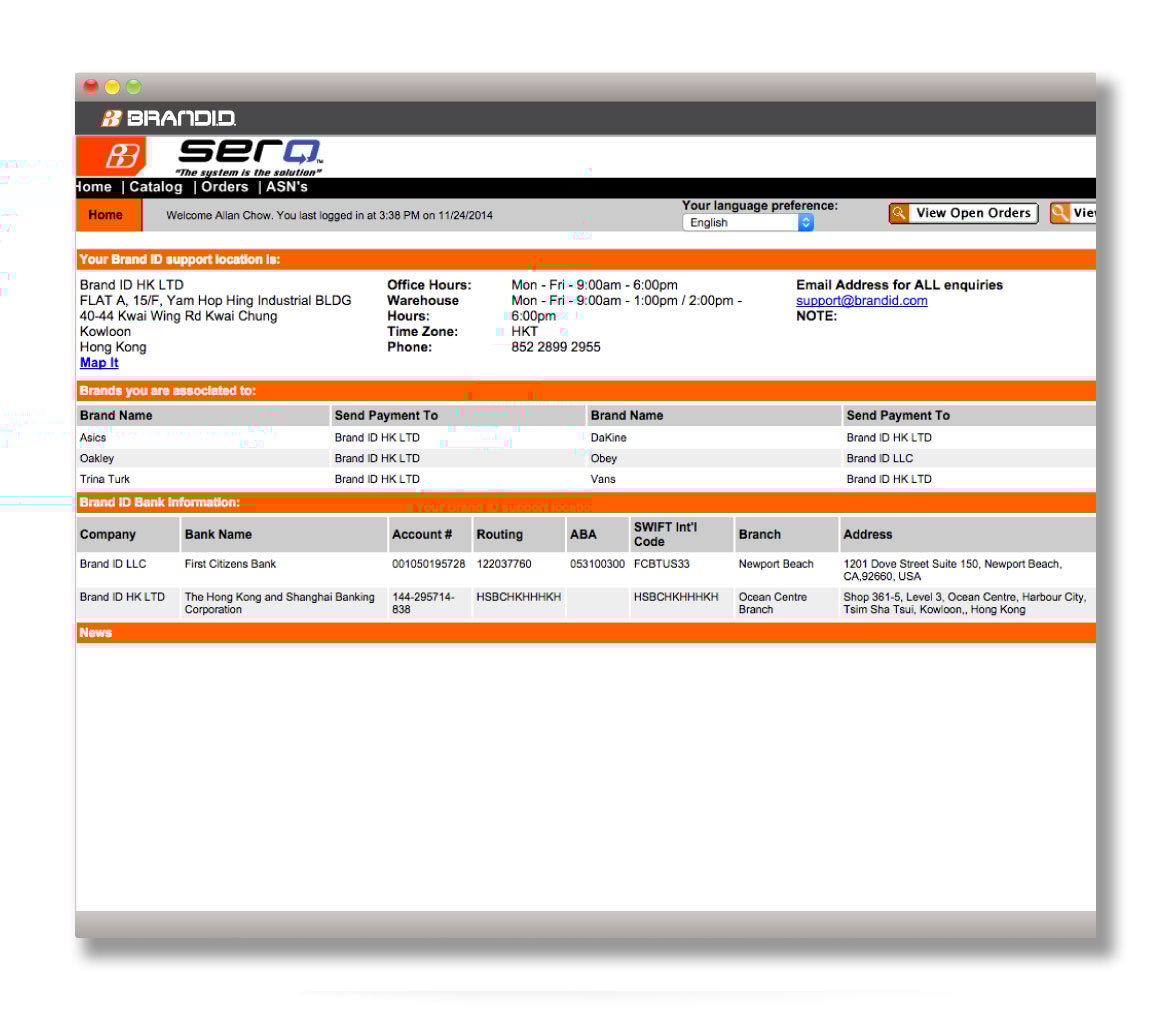Click the Welcome Allan Chow message
This screenshot has height=1012, width=1170.
329,216
